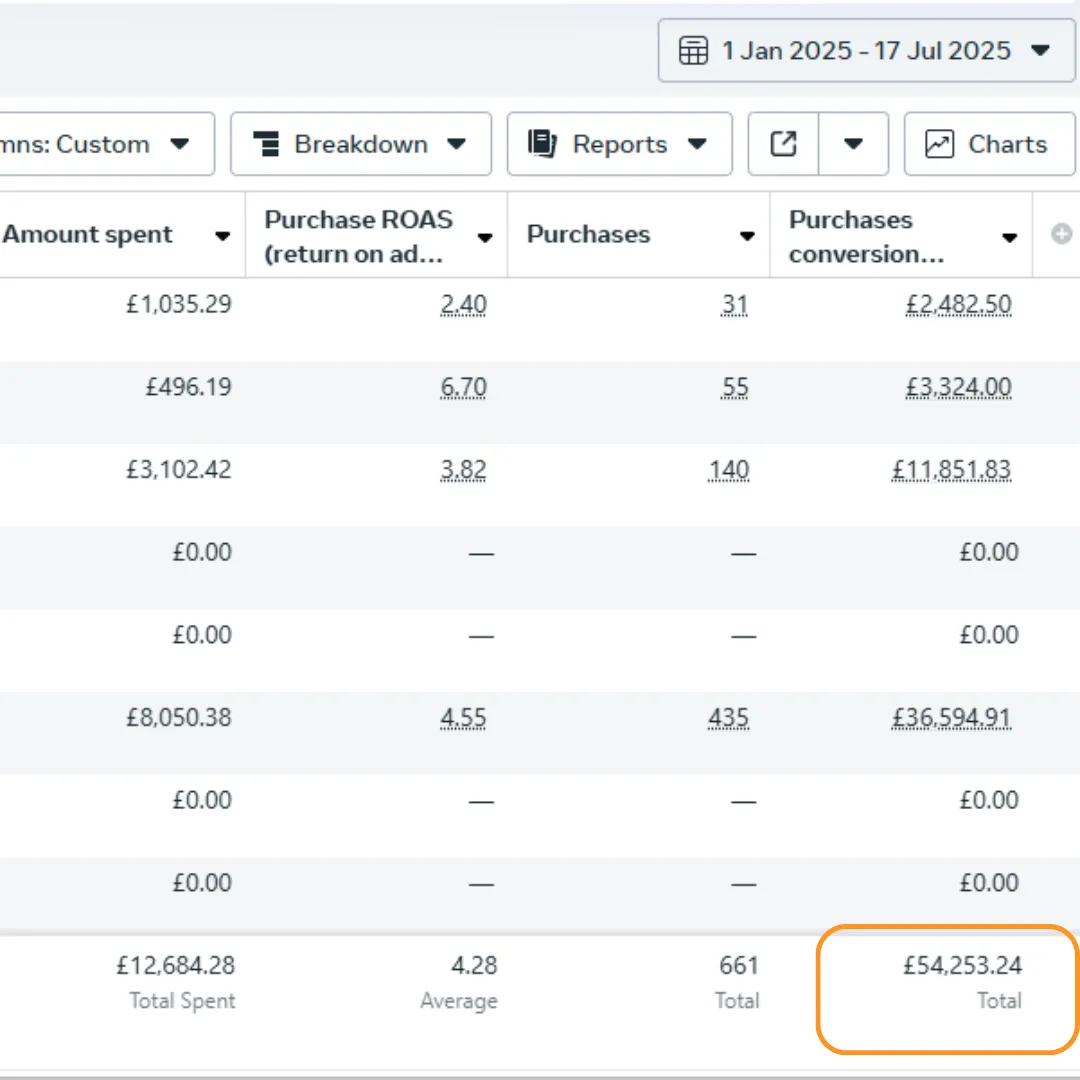Click conversion value £11,851.83
Image resolution: width=1080 pixels, height=1080 pixels.
952,470
